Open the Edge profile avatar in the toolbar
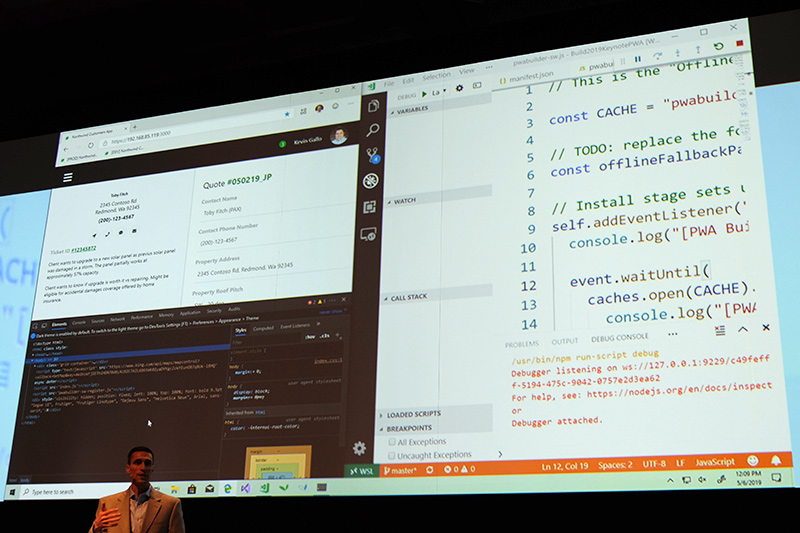 tap(319, 109)
